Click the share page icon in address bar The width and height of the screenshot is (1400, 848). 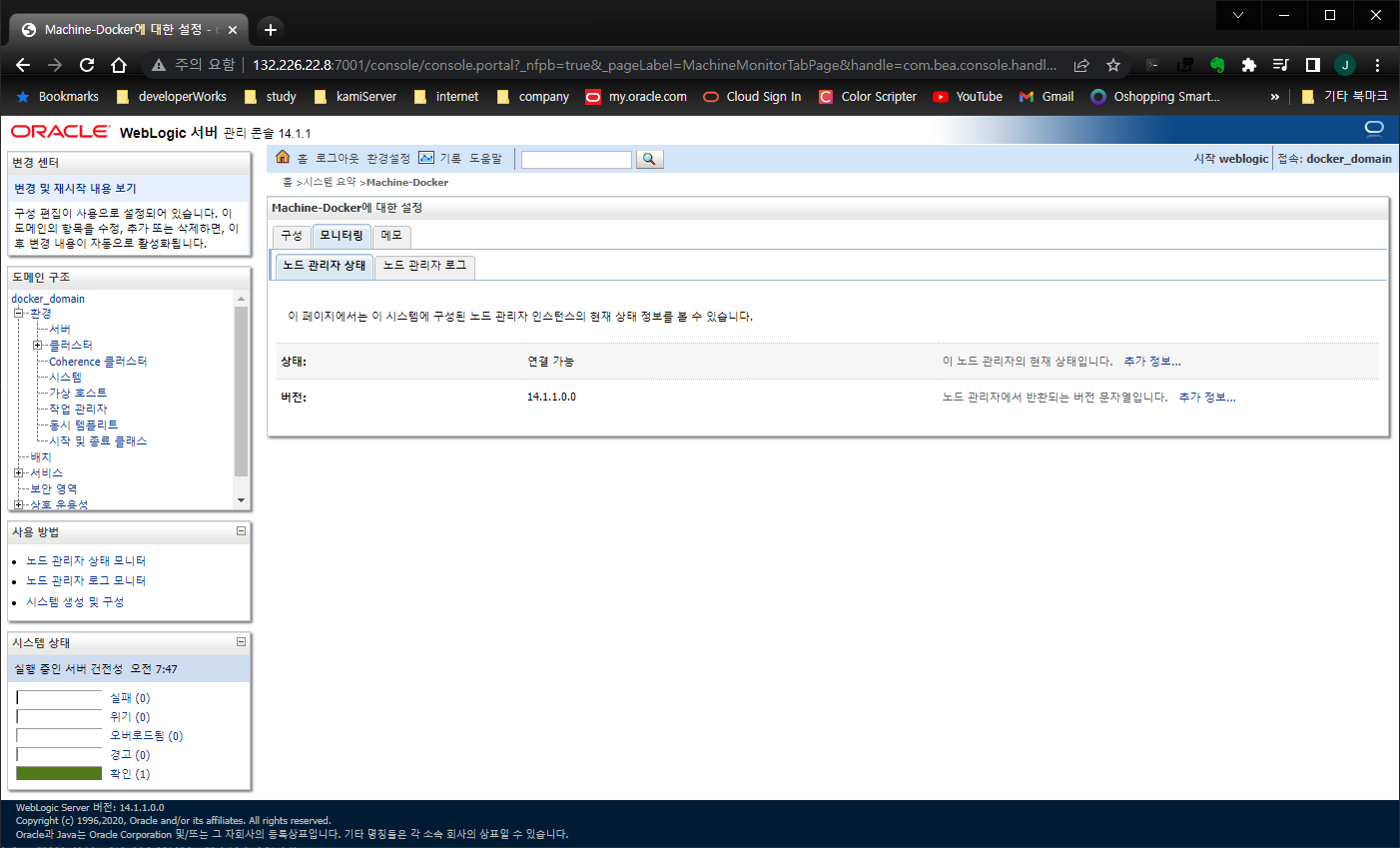point(1081,65)
